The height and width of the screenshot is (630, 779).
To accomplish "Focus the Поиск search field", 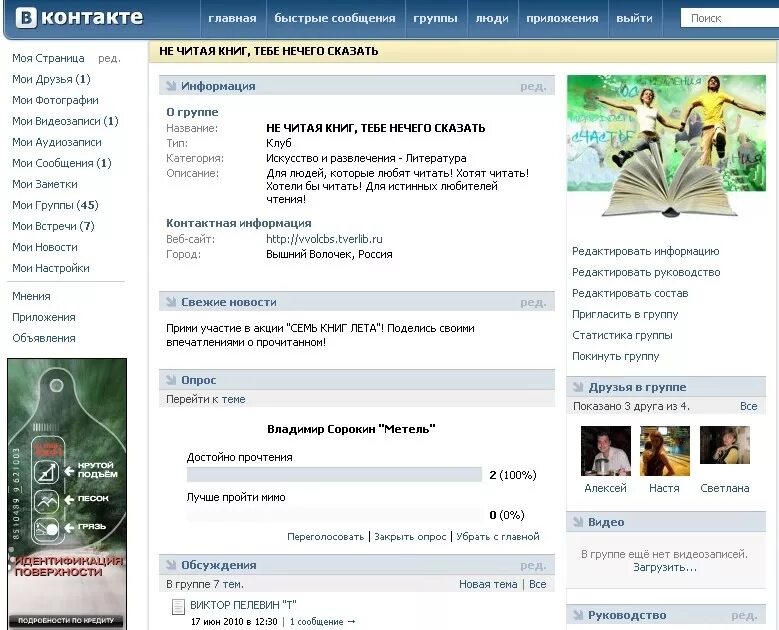I will [729, 18].
